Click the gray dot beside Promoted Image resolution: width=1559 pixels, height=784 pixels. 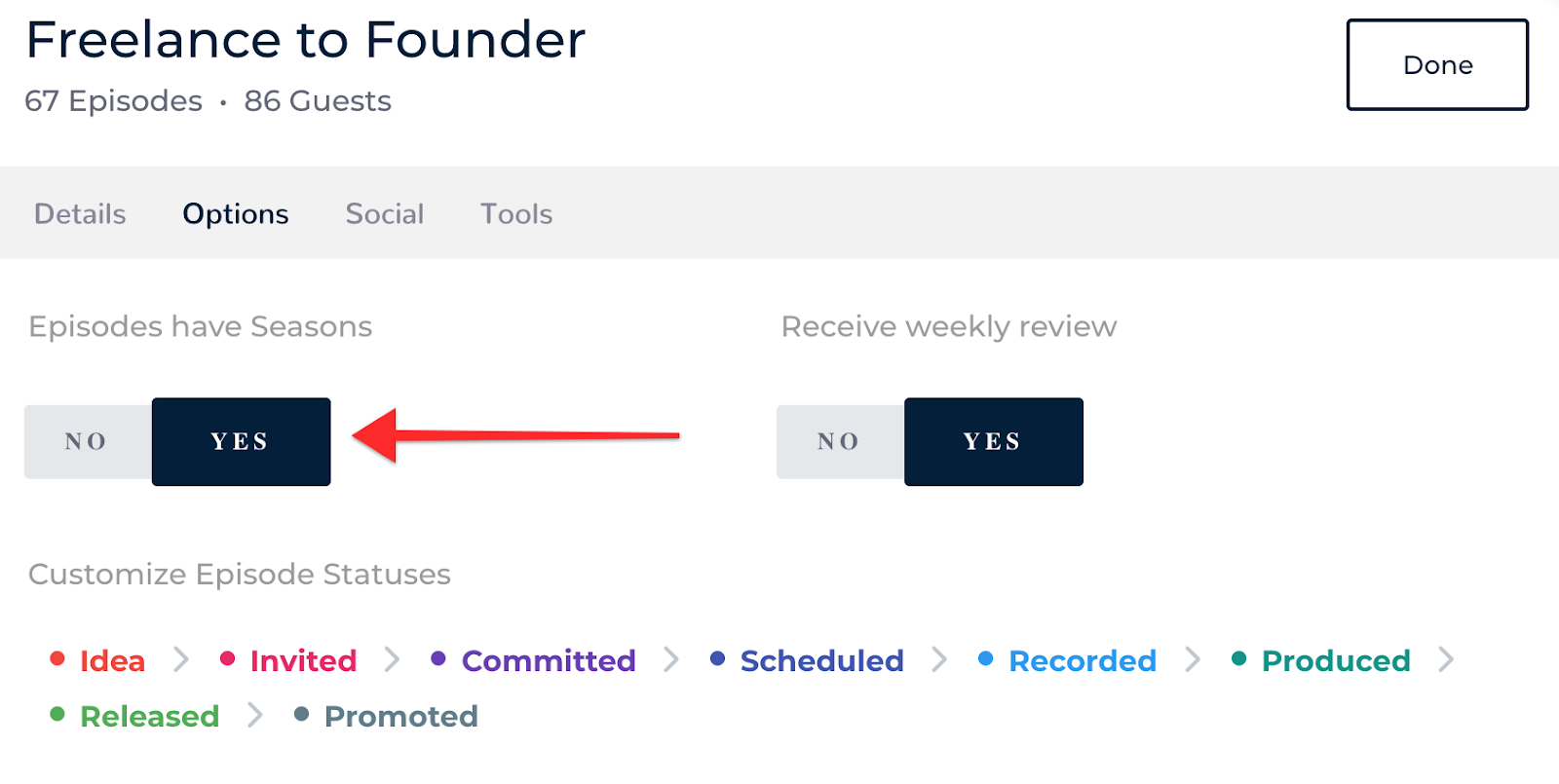click(x=302, y=715)
